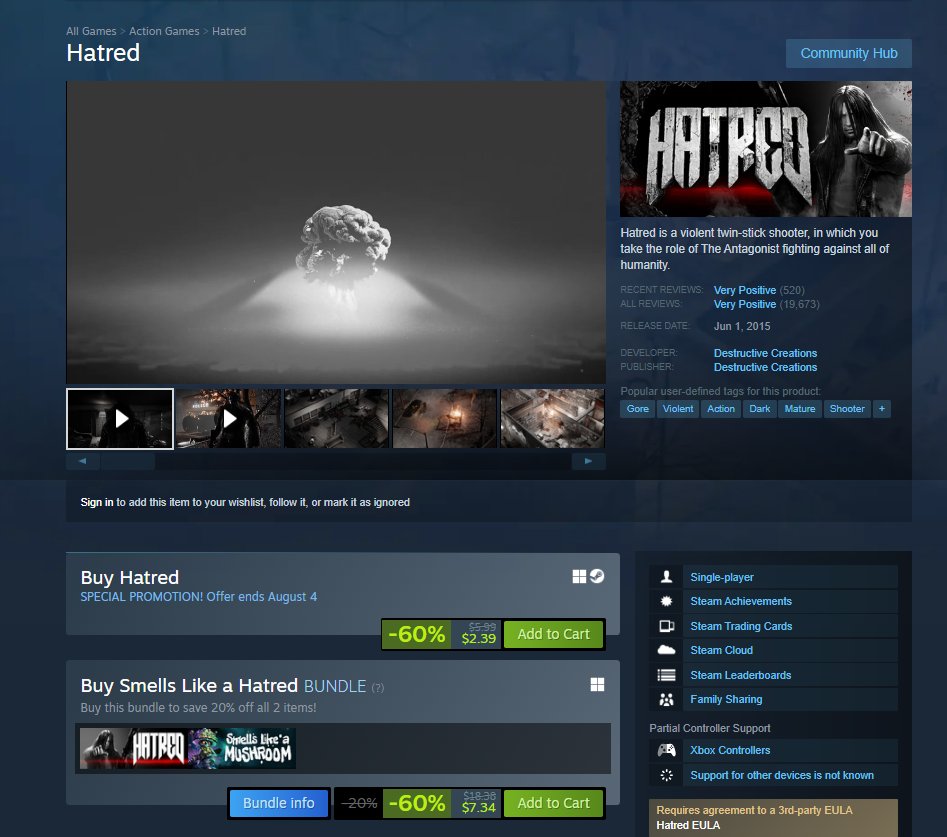Click the Single-player icon
The image size is (947, 837).
pos(666,577)
